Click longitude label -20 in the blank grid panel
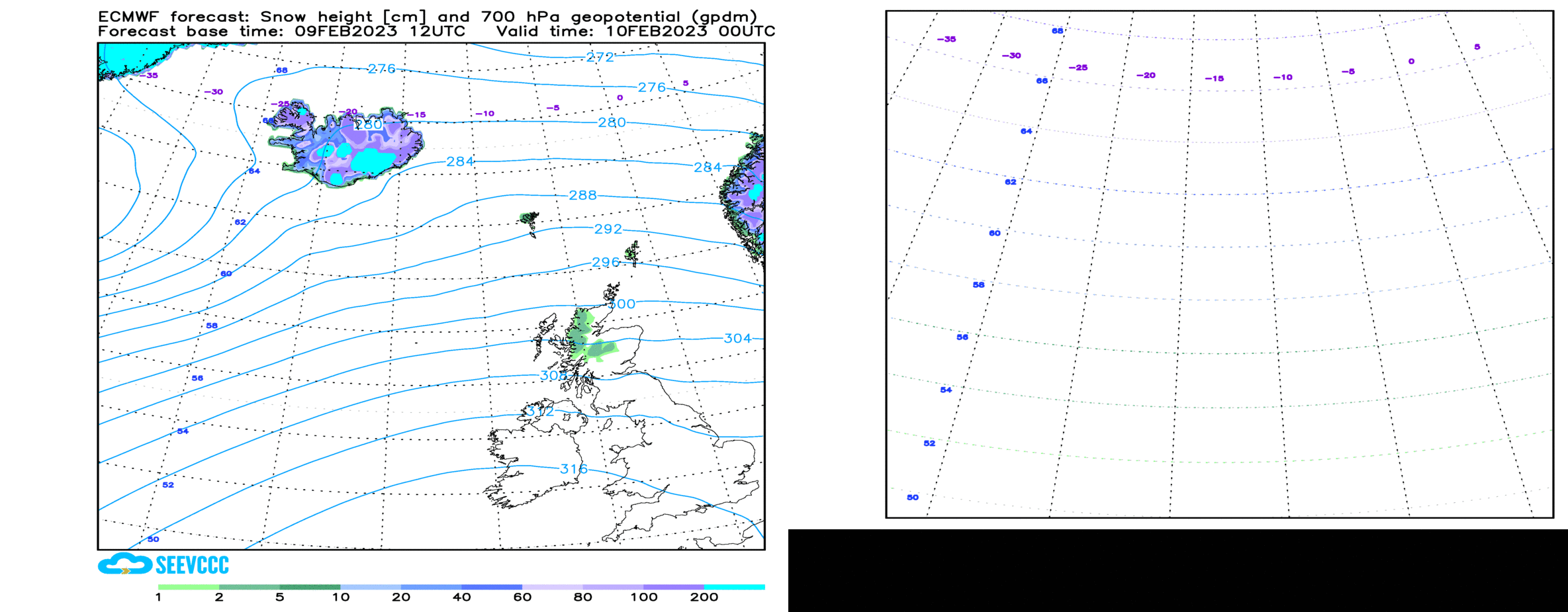Viewport: 1568px width, 612px height. (1146, 75)
